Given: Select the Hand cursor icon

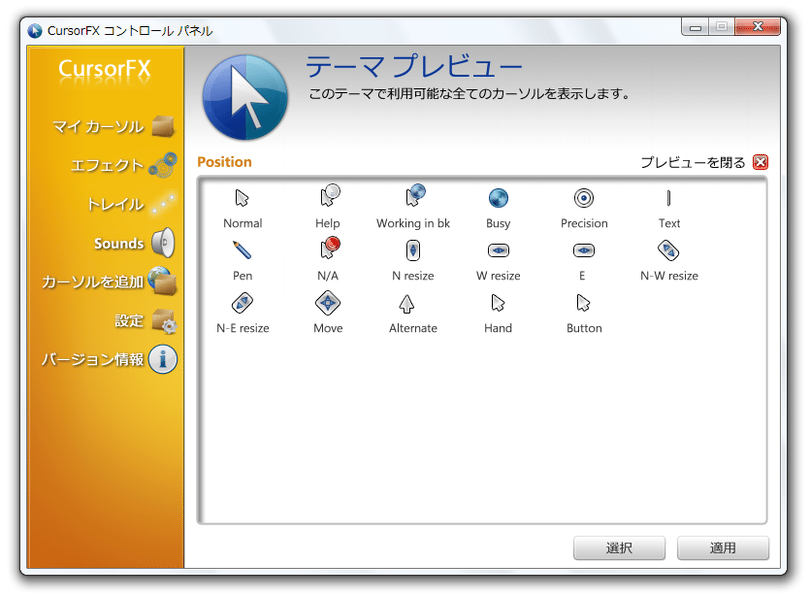Looking at the screenshot, I should click(498, 303).
